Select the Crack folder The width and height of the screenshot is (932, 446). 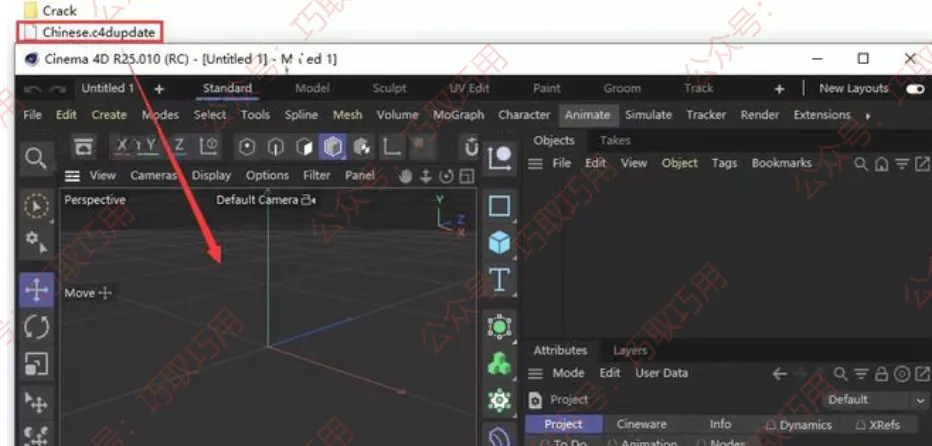pos(51,10)
